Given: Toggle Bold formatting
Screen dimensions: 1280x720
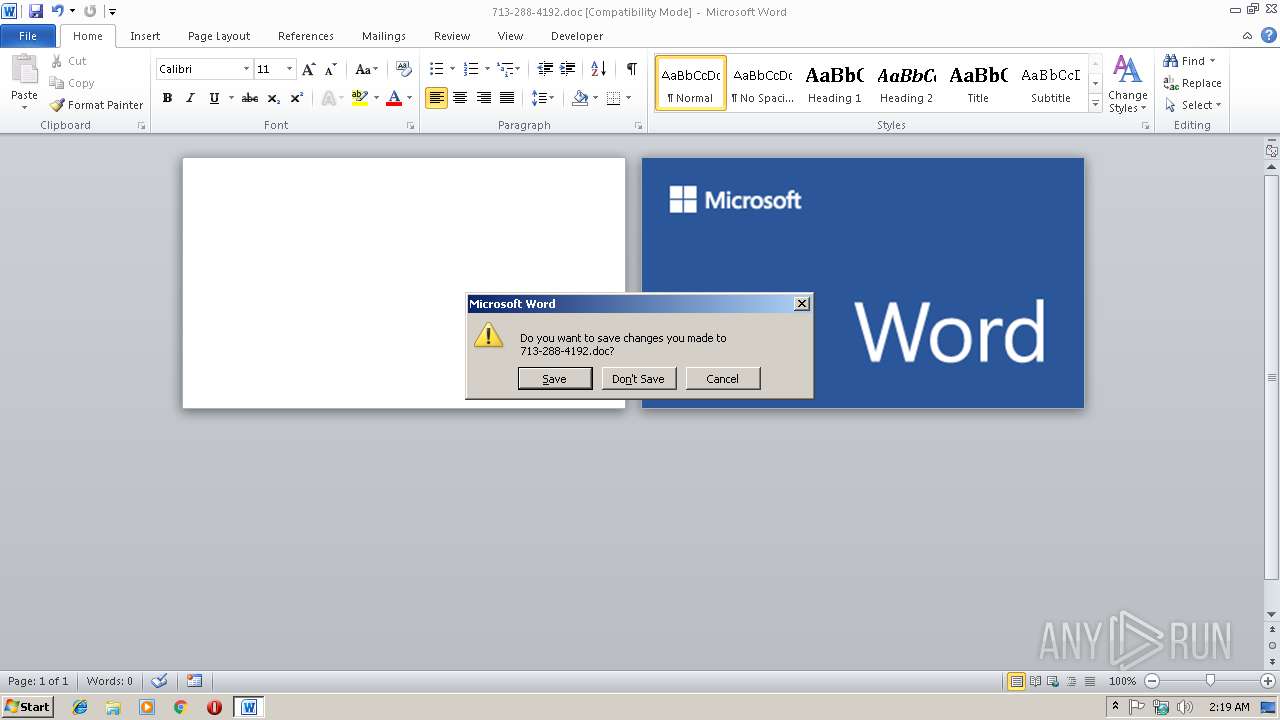Looking at the screenshot, I should click(x=167, y=98).
